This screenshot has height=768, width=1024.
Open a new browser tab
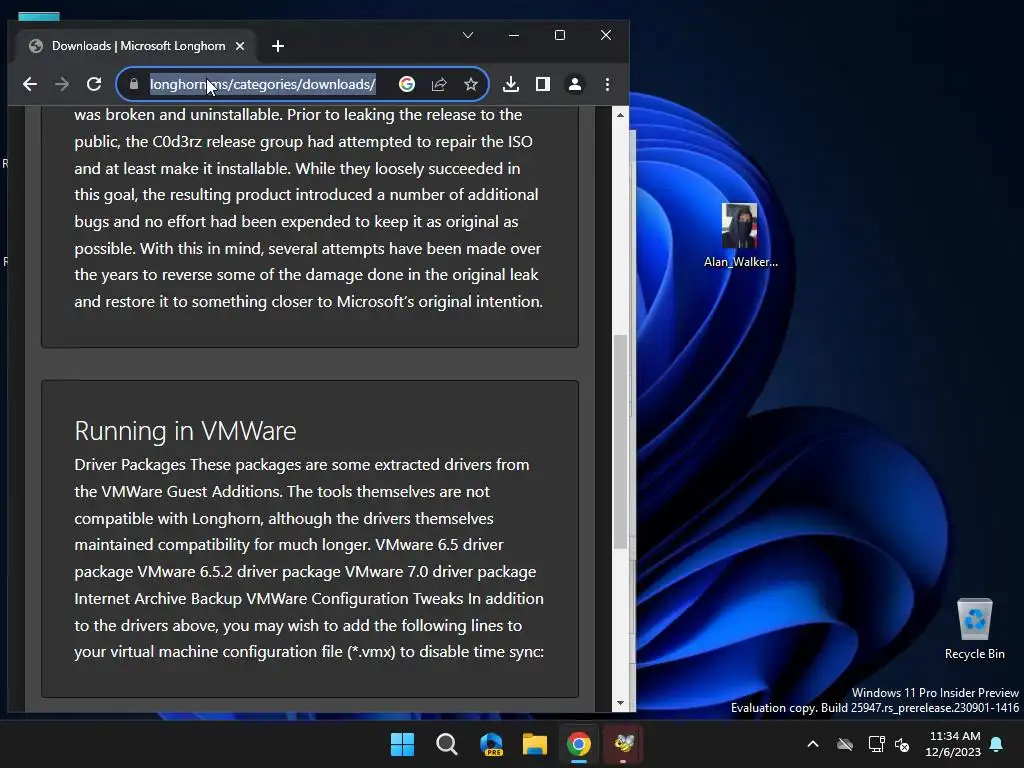pos(278,46)
